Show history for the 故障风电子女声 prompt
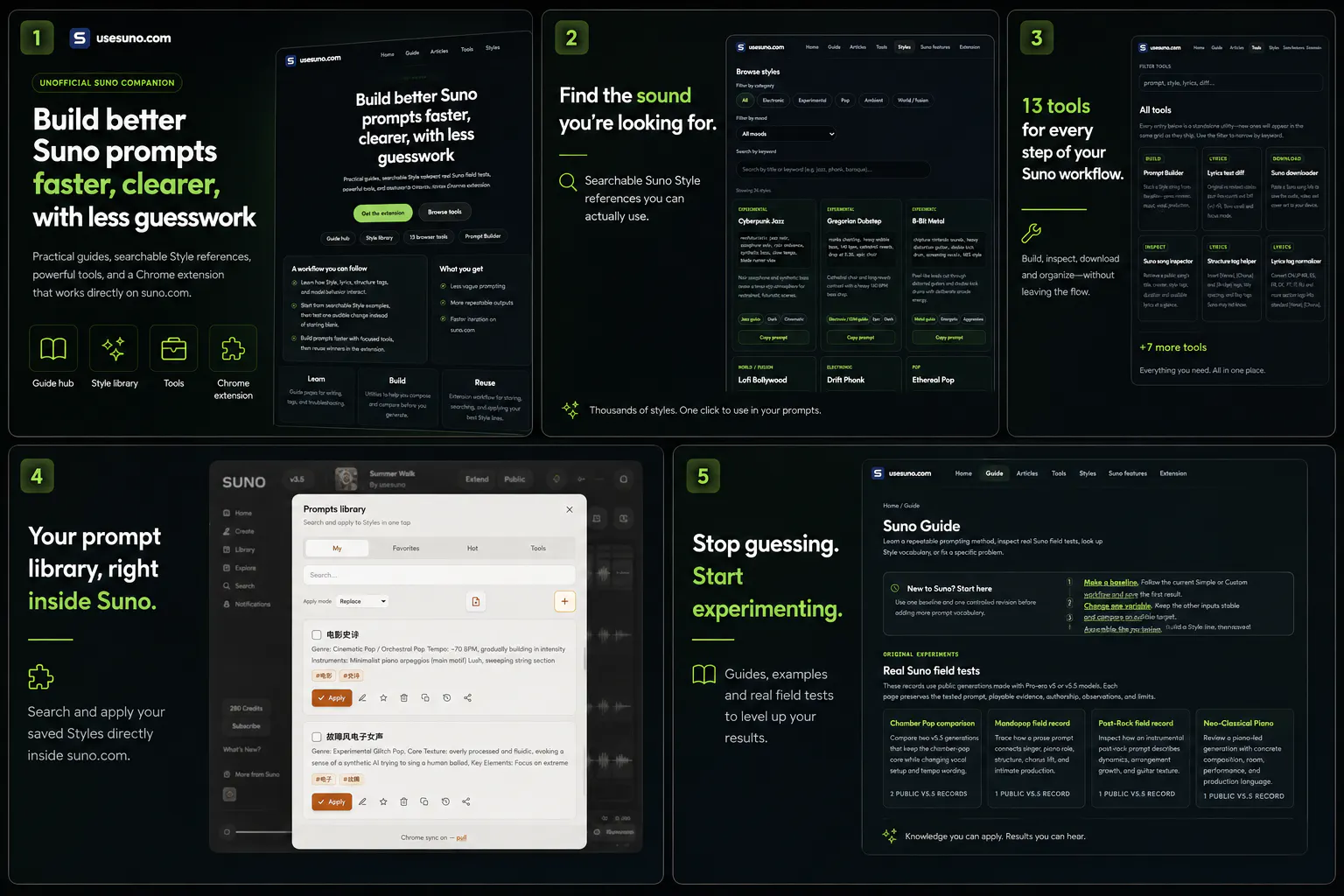This screenshot has width=1344, height=896. click(x=445, y=801)
